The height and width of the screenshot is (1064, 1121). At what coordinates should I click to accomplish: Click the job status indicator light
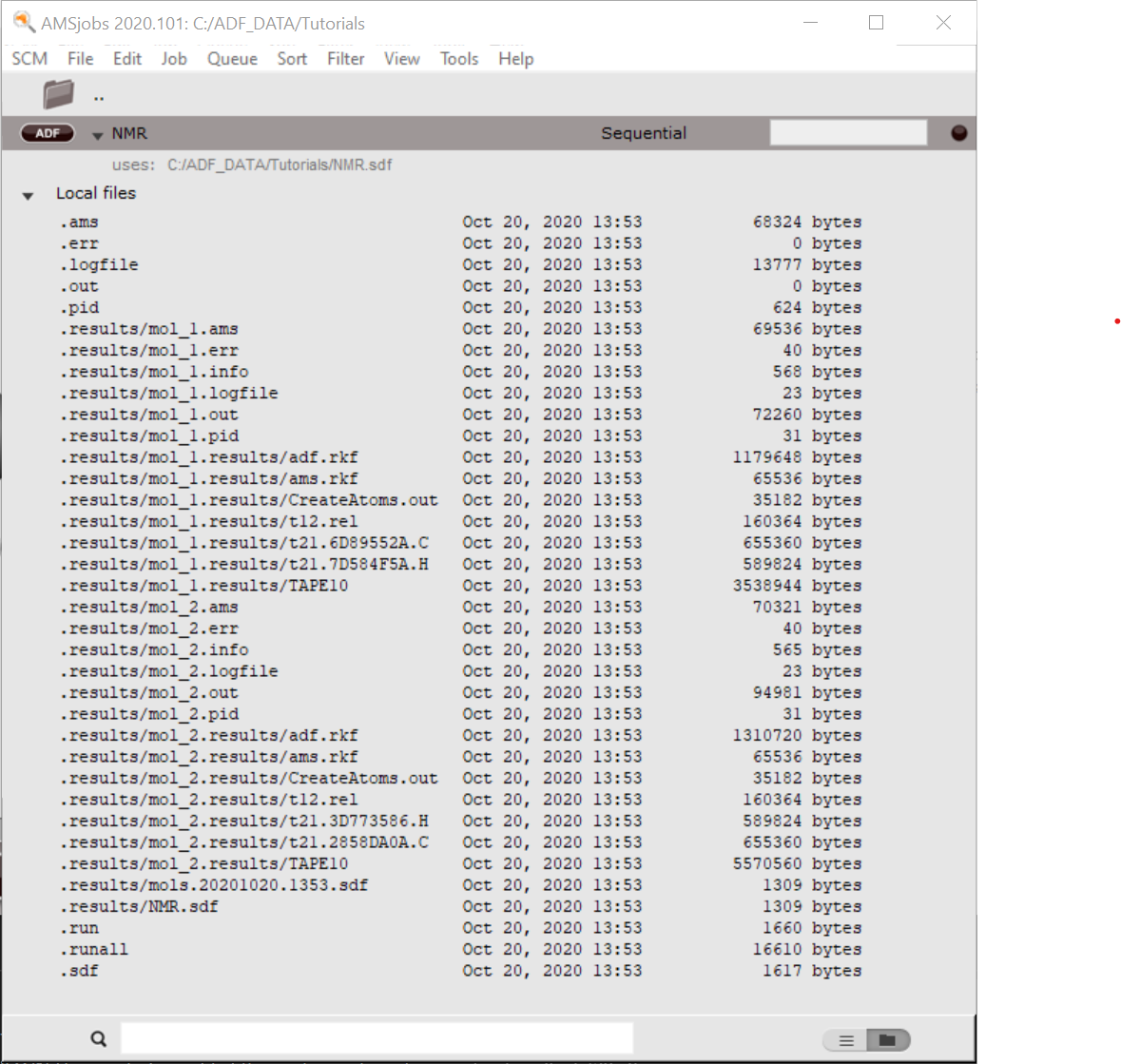(959, 133)
